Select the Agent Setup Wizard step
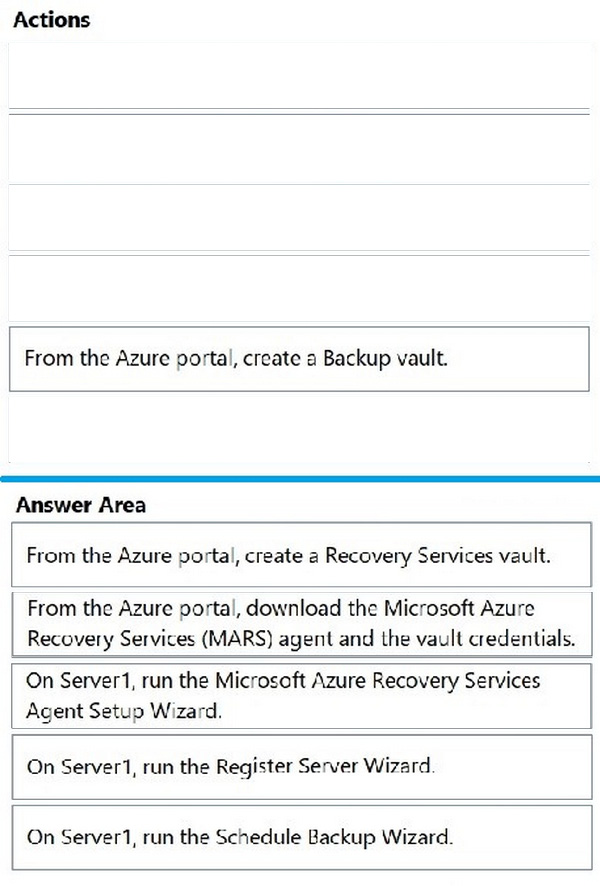Screen dimensions: 600x886 click(301, 696)
